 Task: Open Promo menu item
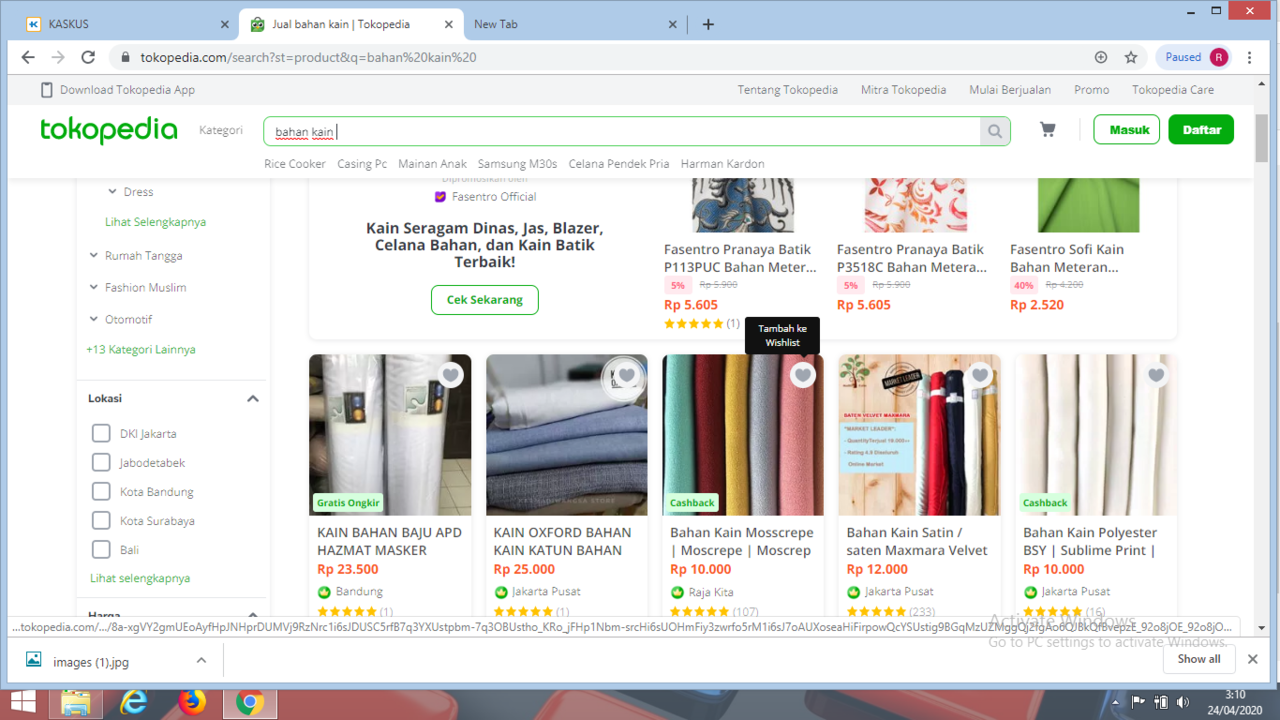(1092, 89)
